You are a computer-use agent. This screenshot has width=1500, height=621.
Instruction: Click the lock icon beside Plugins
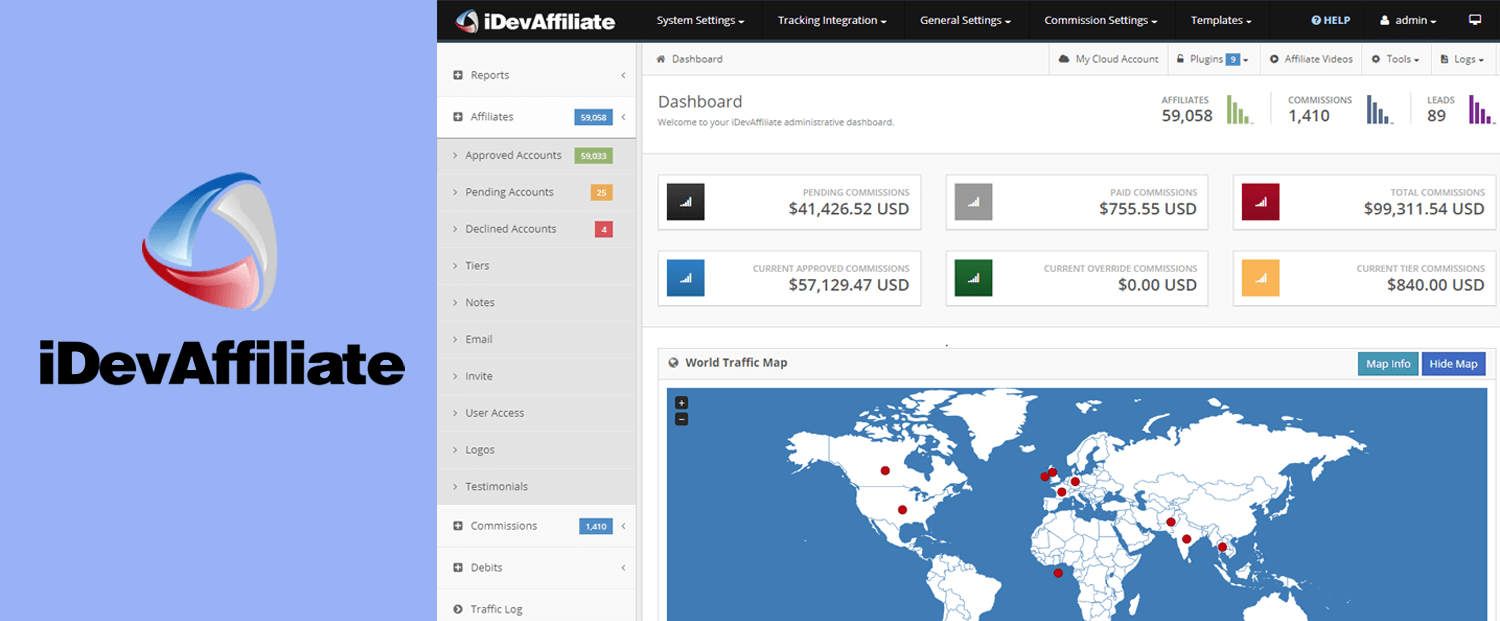(1180, 59)
